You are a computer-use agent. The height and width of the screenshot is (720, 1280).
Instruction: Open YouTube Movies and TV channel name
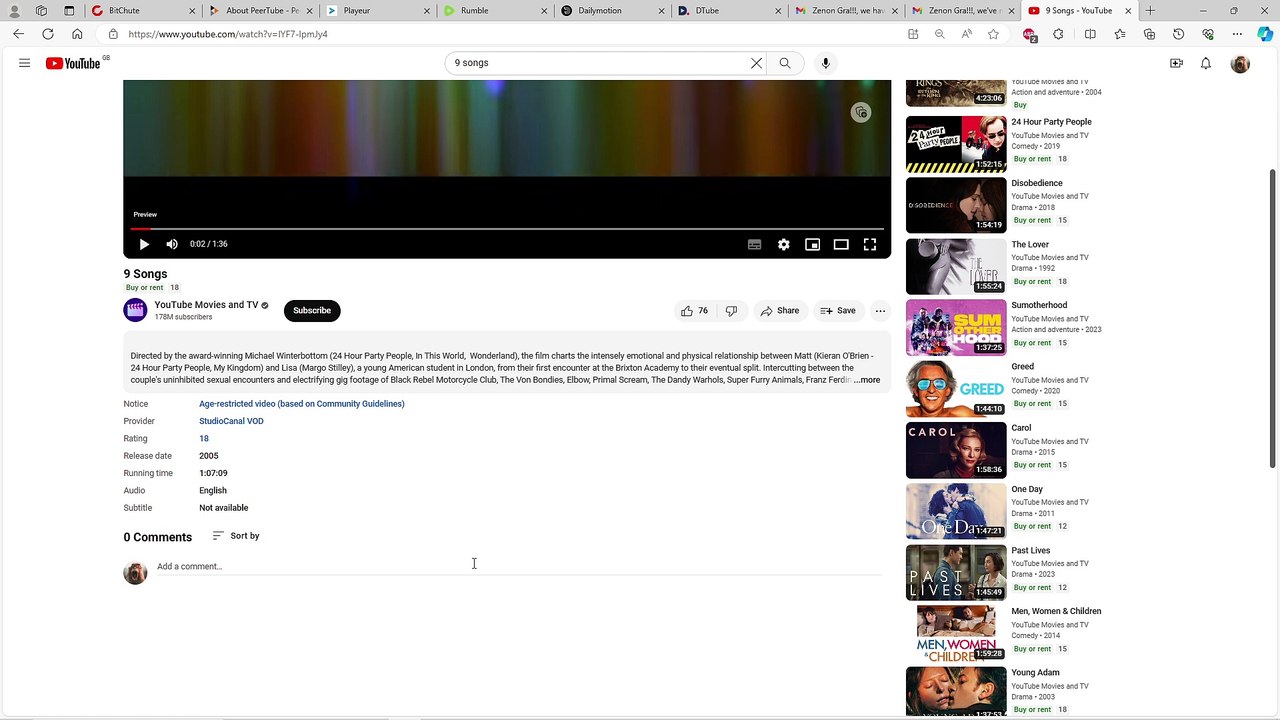206,305
